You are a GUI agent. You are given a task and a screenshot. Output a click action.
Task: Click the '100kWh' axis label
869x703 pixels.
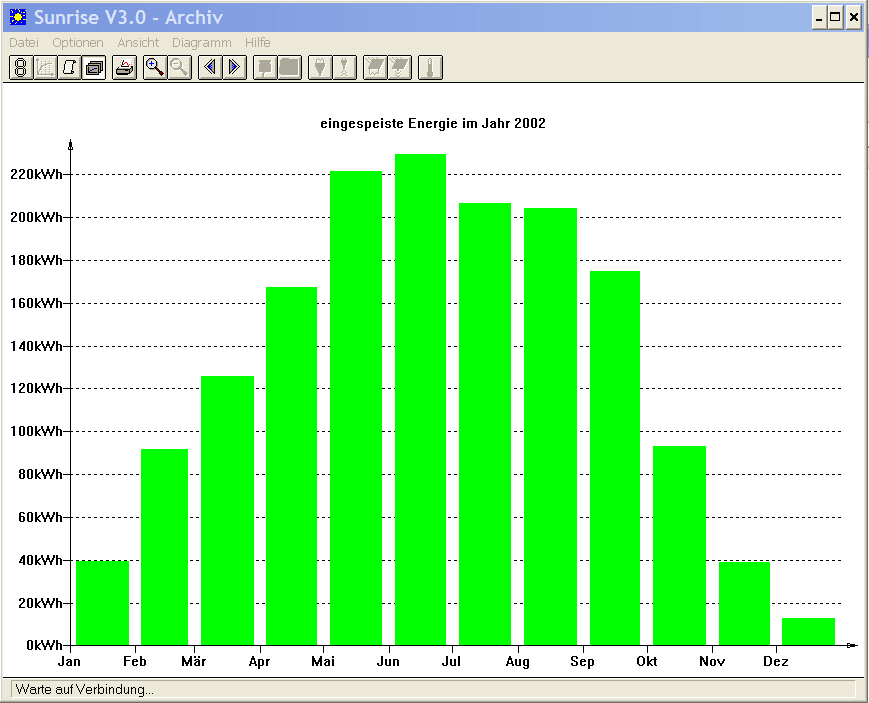(x=36, y=431)
